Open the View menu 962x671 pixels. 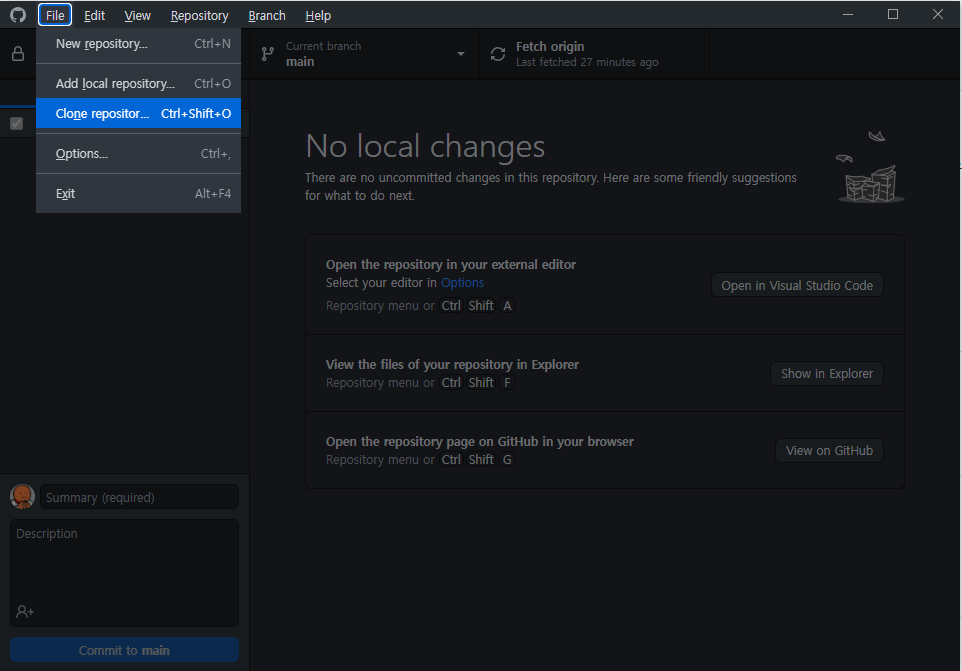137,15
